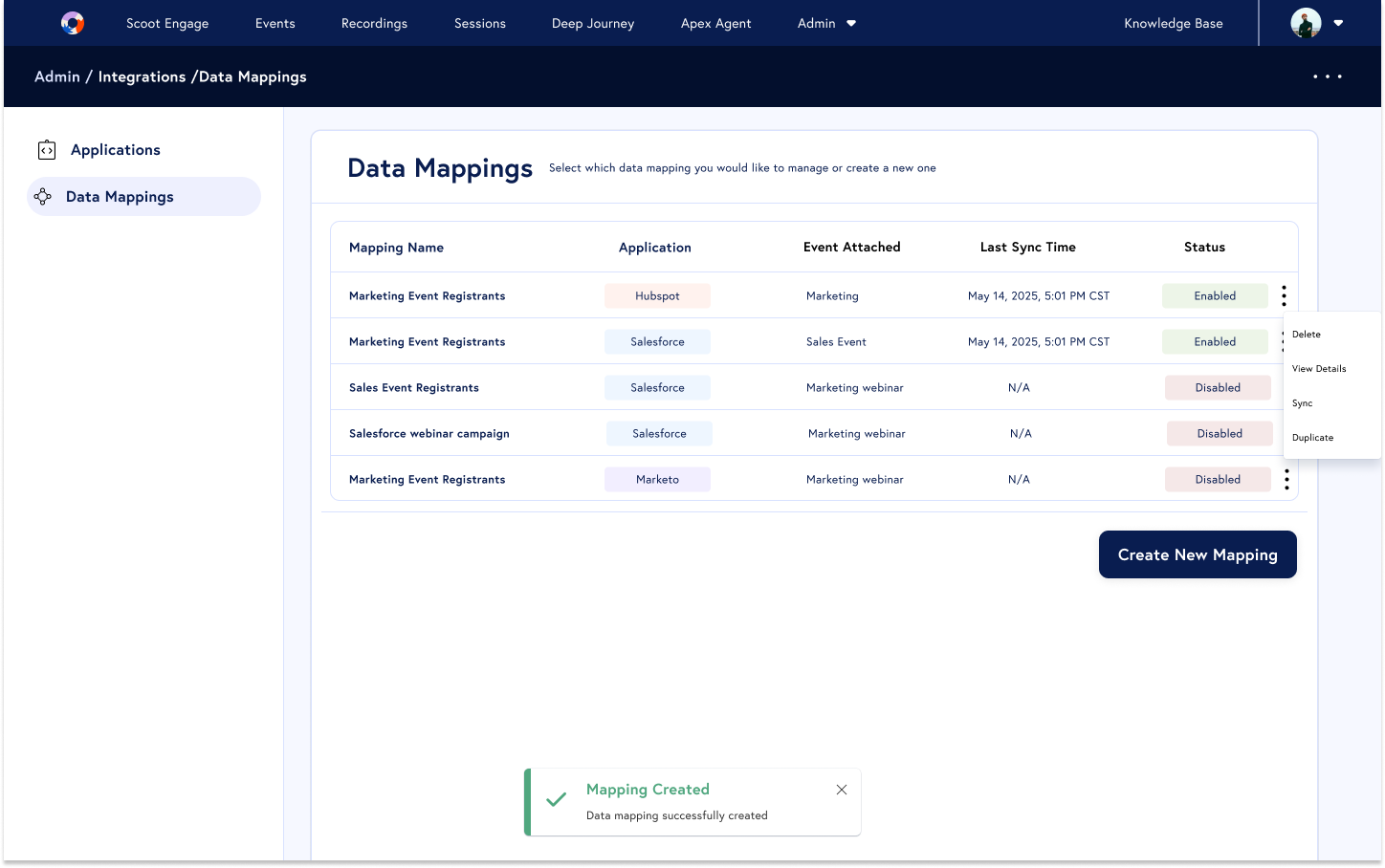Open the Deep Journey tab

pyautogui.click(x=592, y=23)
